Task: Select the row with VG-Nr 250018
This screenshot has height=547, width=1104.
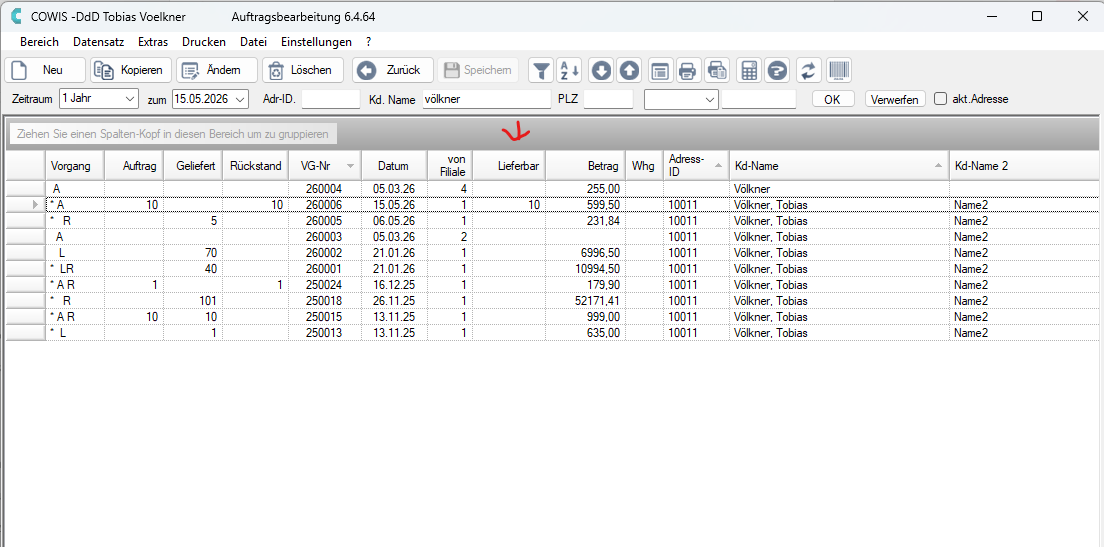Action: 551,301
